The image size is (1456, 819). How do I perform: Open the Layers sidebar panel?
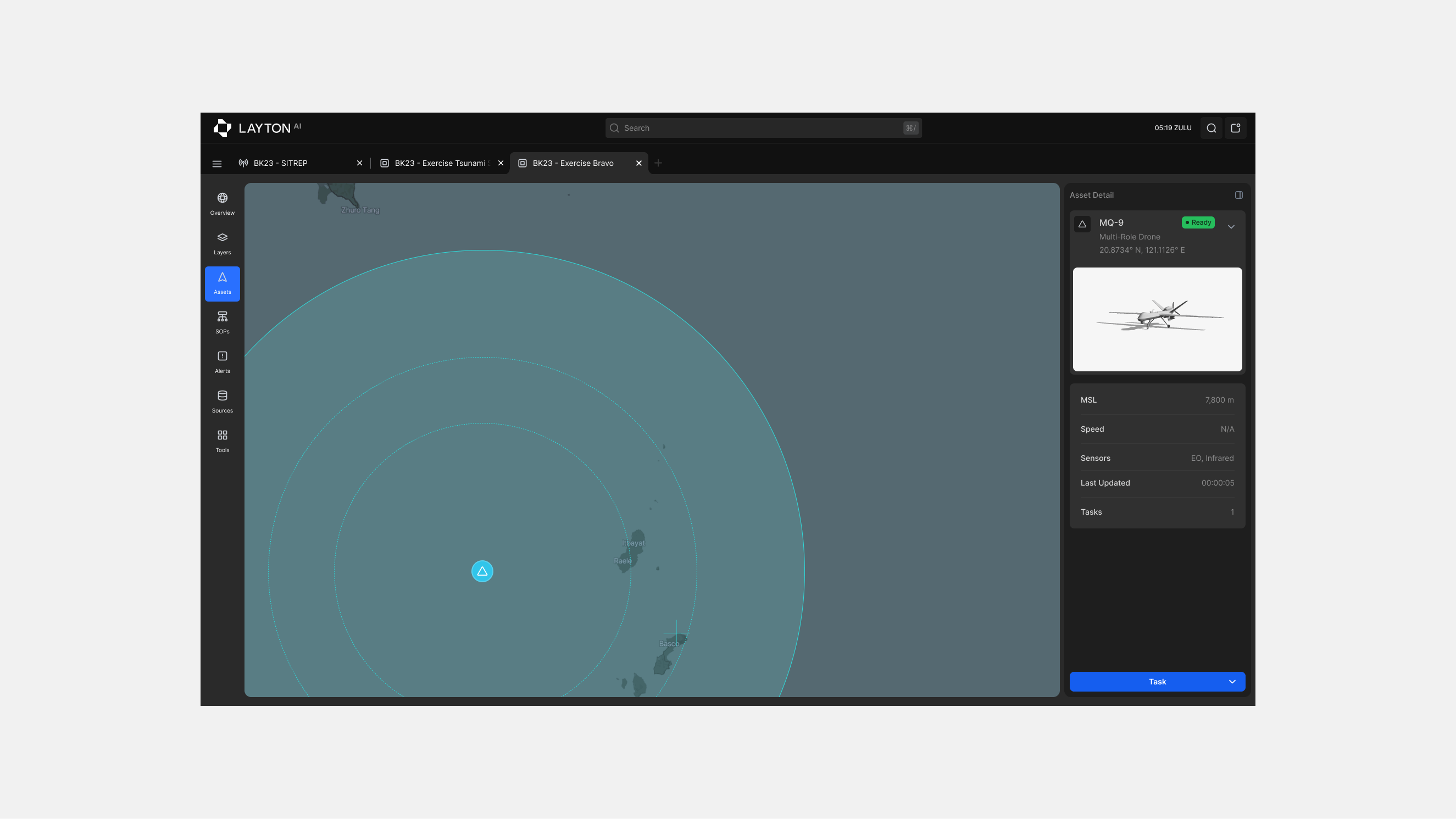click(222, 243)
